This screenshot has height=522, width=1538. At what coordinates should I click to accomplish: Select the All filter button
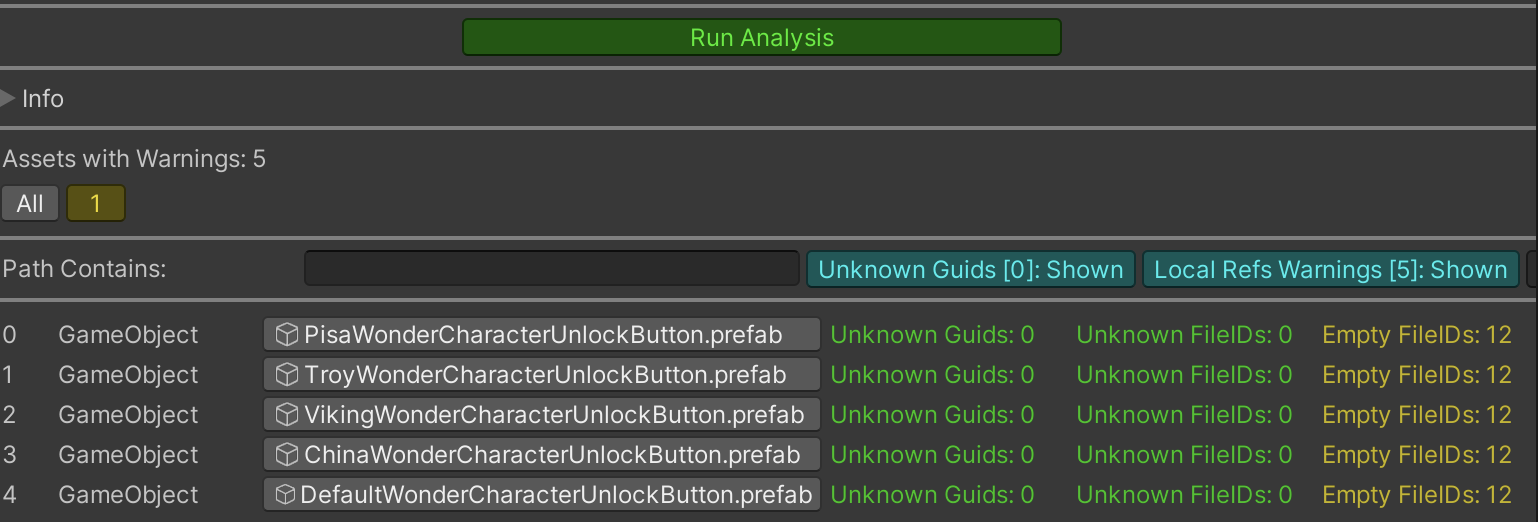(x=30, y=204)
